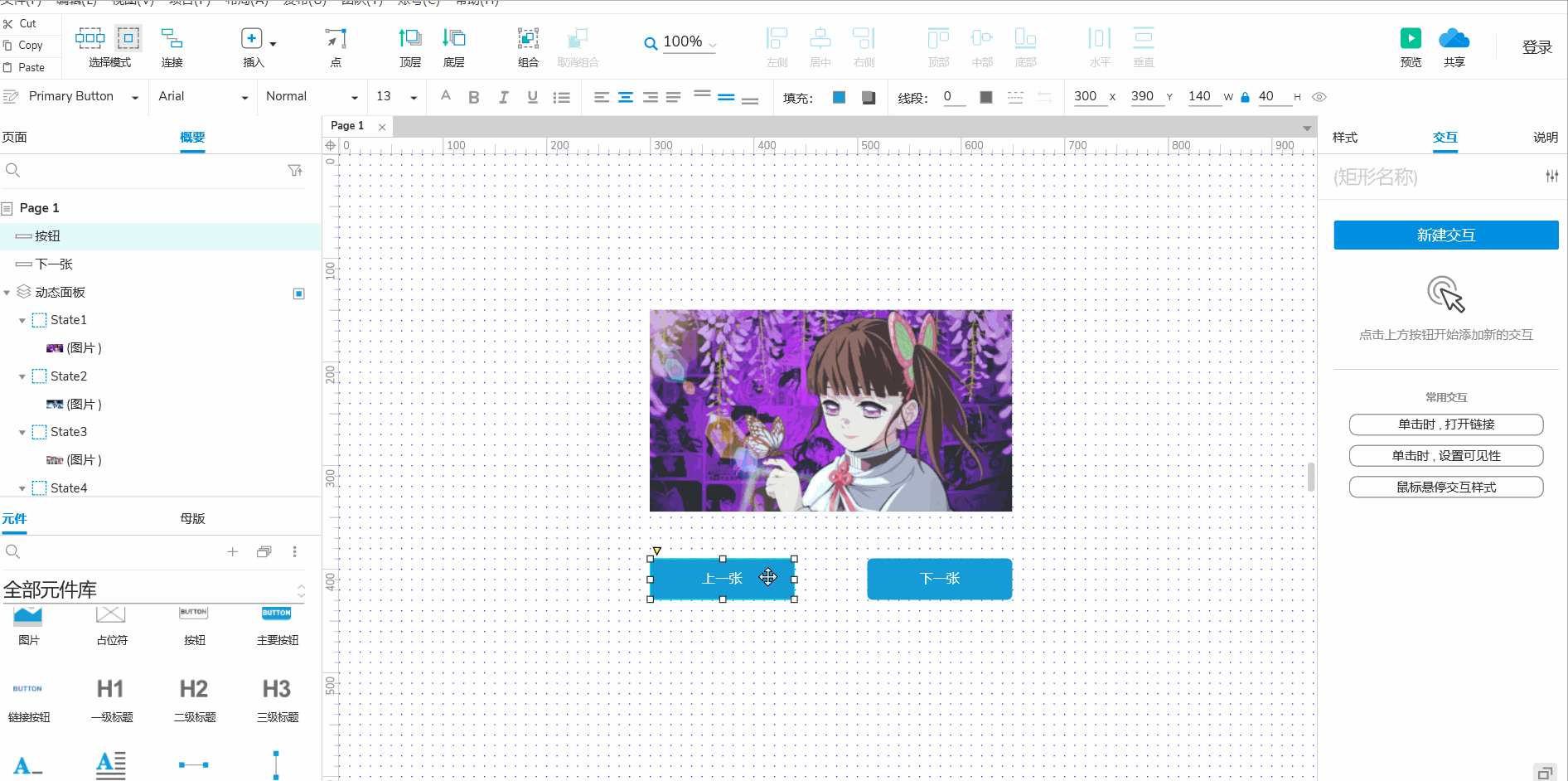1568x781 pixels.
Task: Click 单击时，打开链接 common interaction
Action: (x=1446, y=424)
